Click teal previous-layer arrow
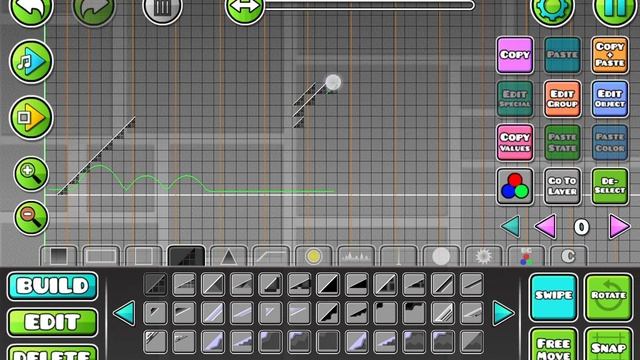Image resolution: width=640 pixels, height=360 pixels. pos(511,226)
